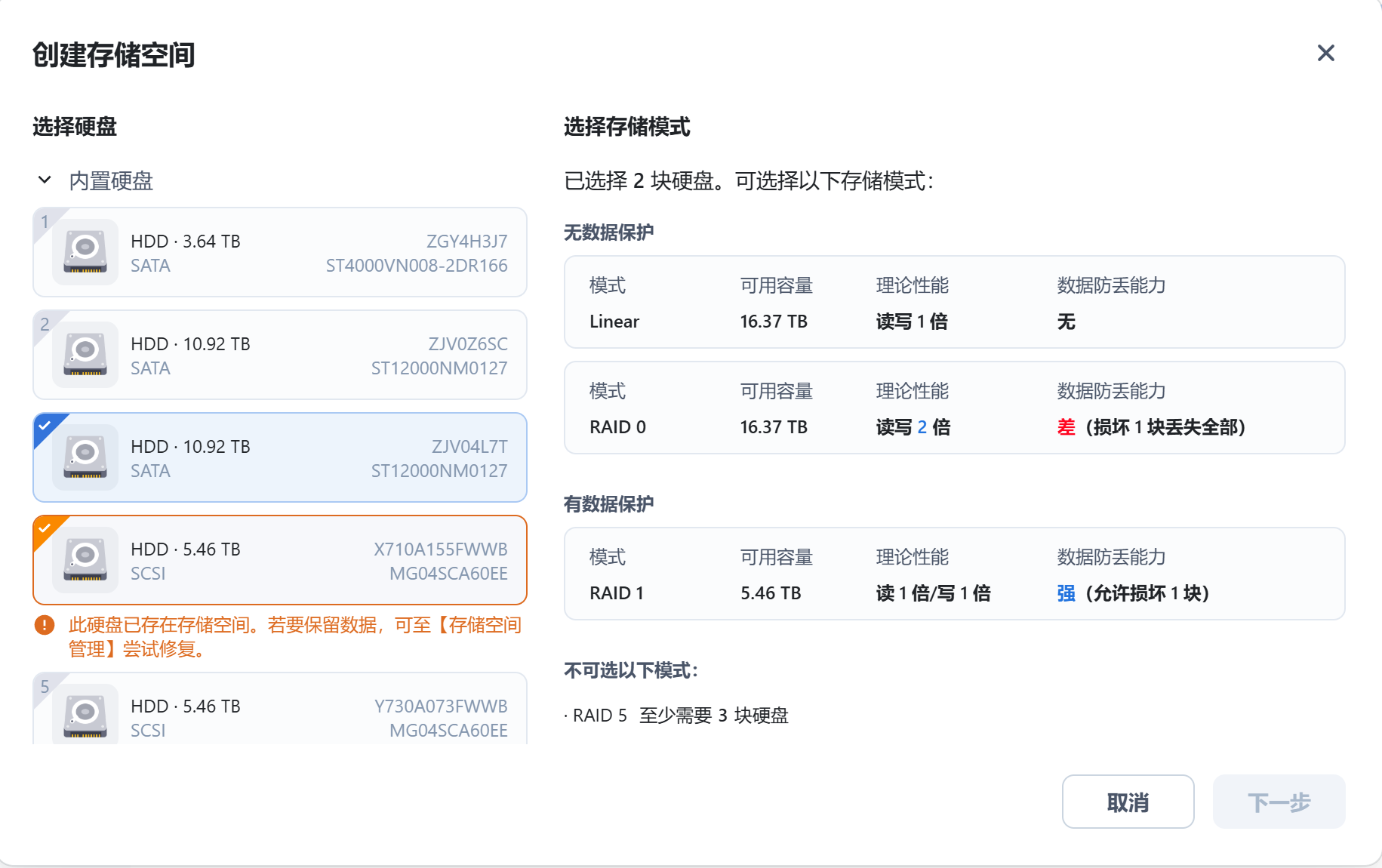Click the disk icon of ZGY4H3J7 drive

point(85,252)
